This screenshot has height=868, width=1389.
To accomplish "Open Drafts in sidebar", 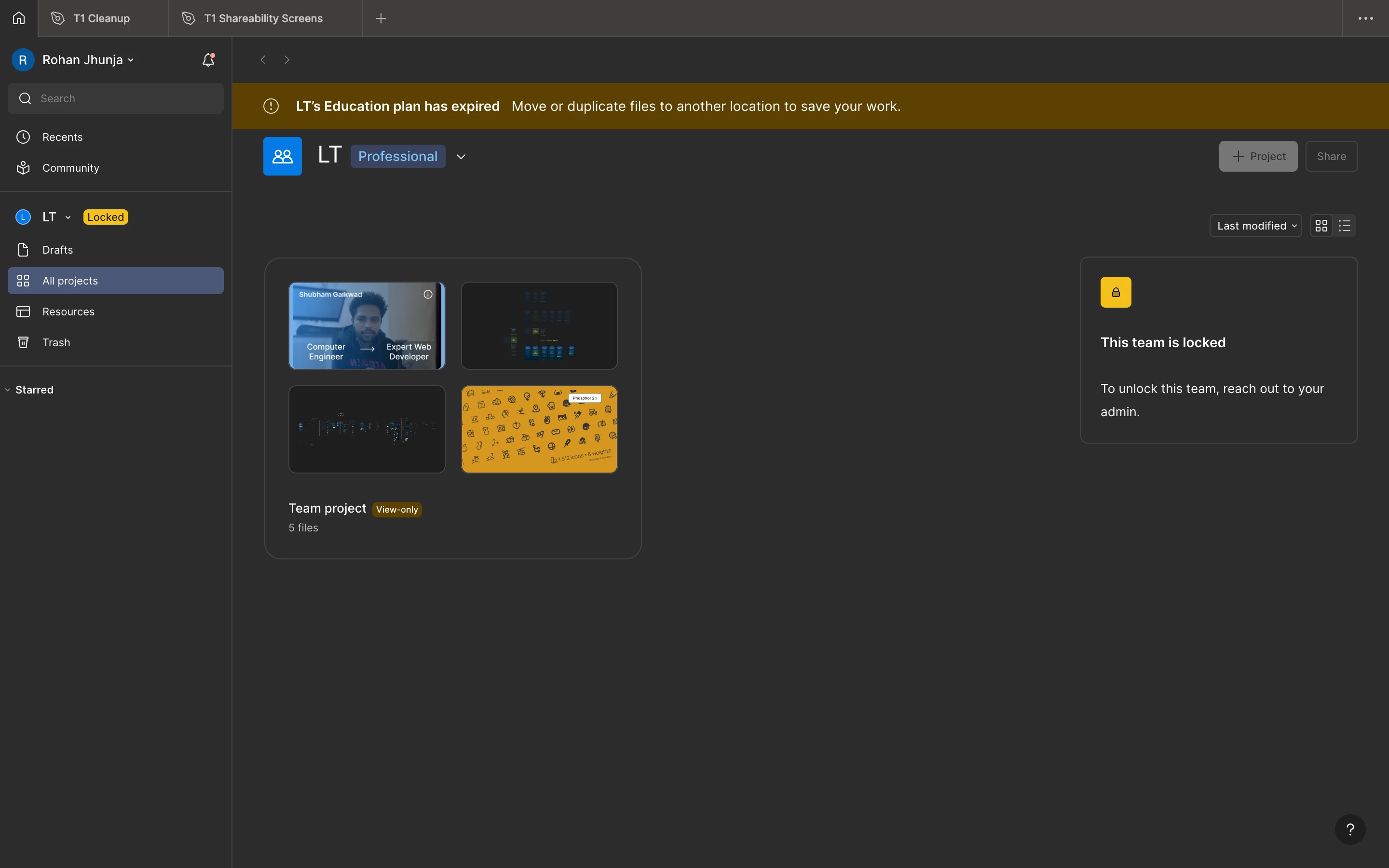I will point(57,250).
